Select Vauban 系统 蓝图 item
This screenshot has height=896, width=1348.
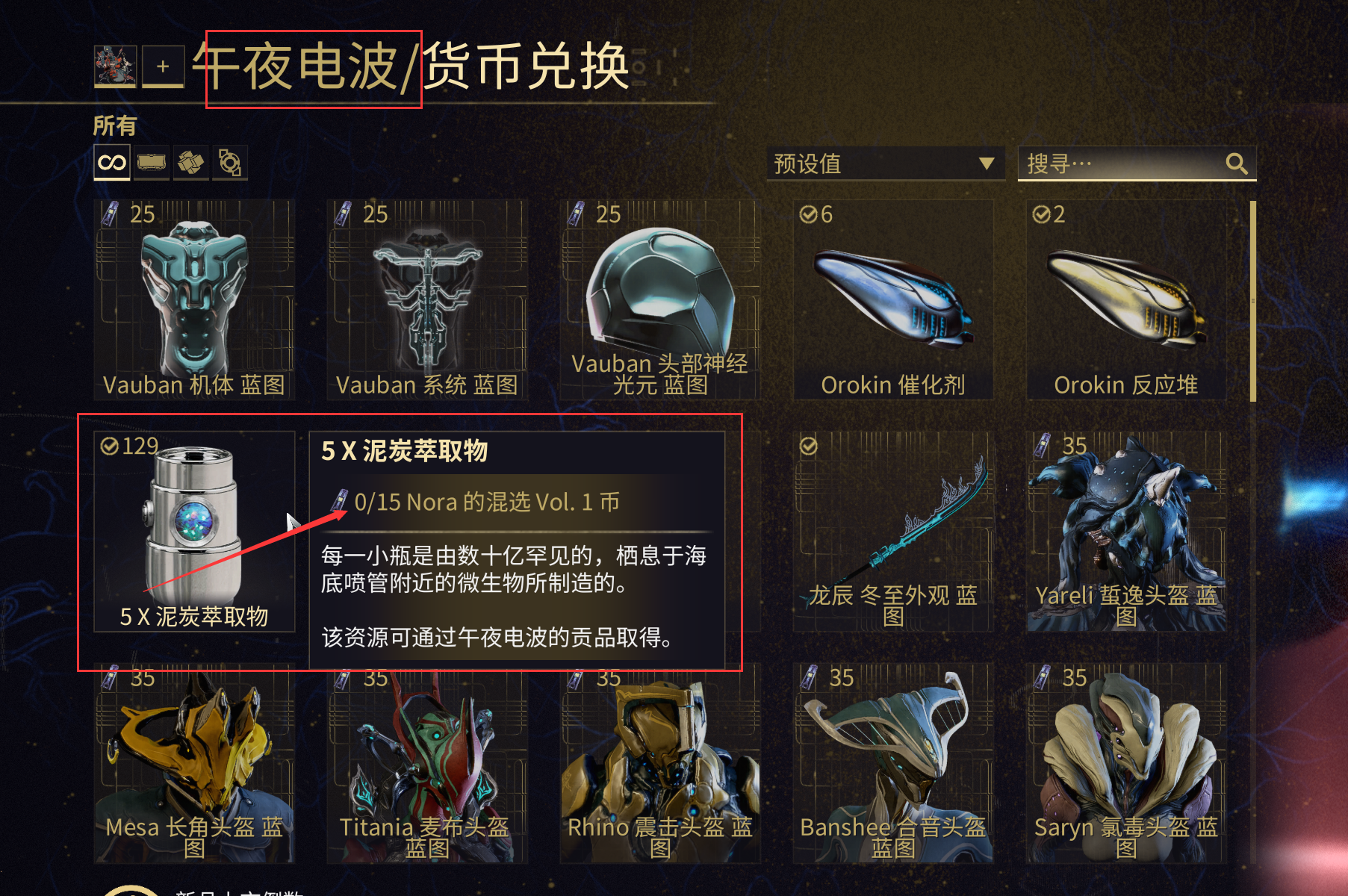427,299
